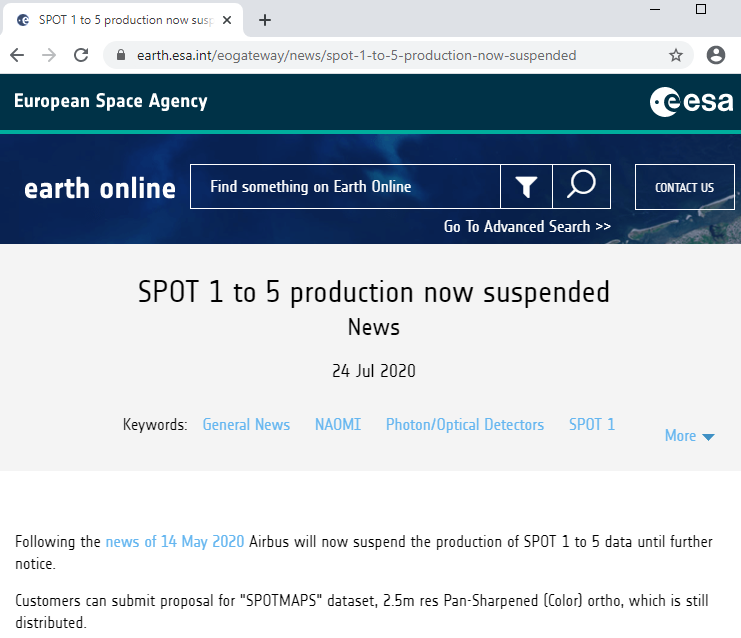
Task: Click the search filter funnel icon
Action: (526, 187)
